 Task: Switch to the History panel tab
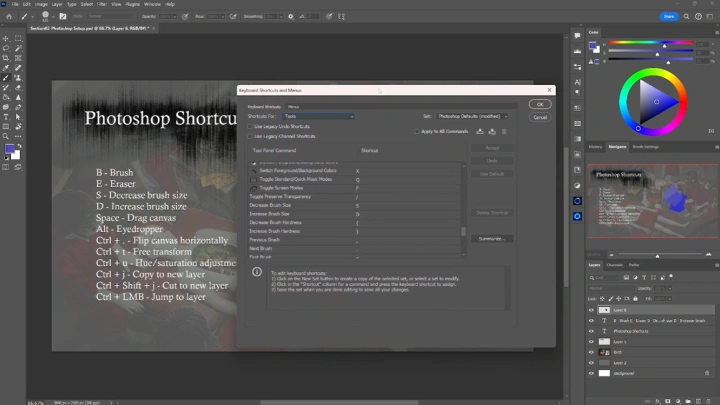tap(595, 147)
